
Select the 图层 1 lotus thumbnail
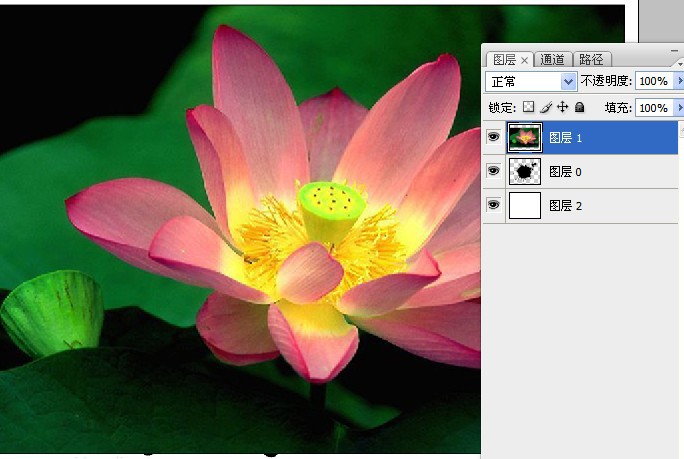coord(525,137)
